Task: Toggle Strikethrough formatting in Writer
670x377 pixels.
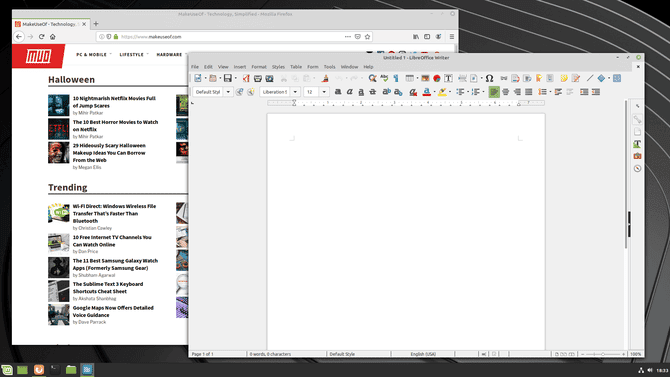Action: [x=373, y=92]
